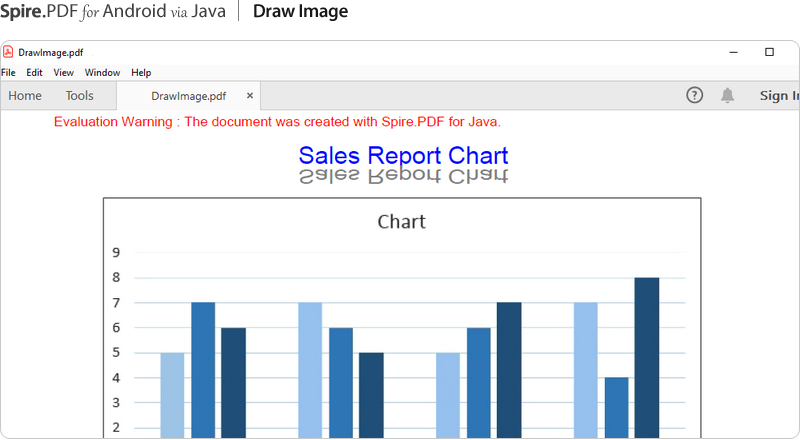Switch to the Tools tab
The width and height of the screenshot is (800, 440).
coord(80,96)
